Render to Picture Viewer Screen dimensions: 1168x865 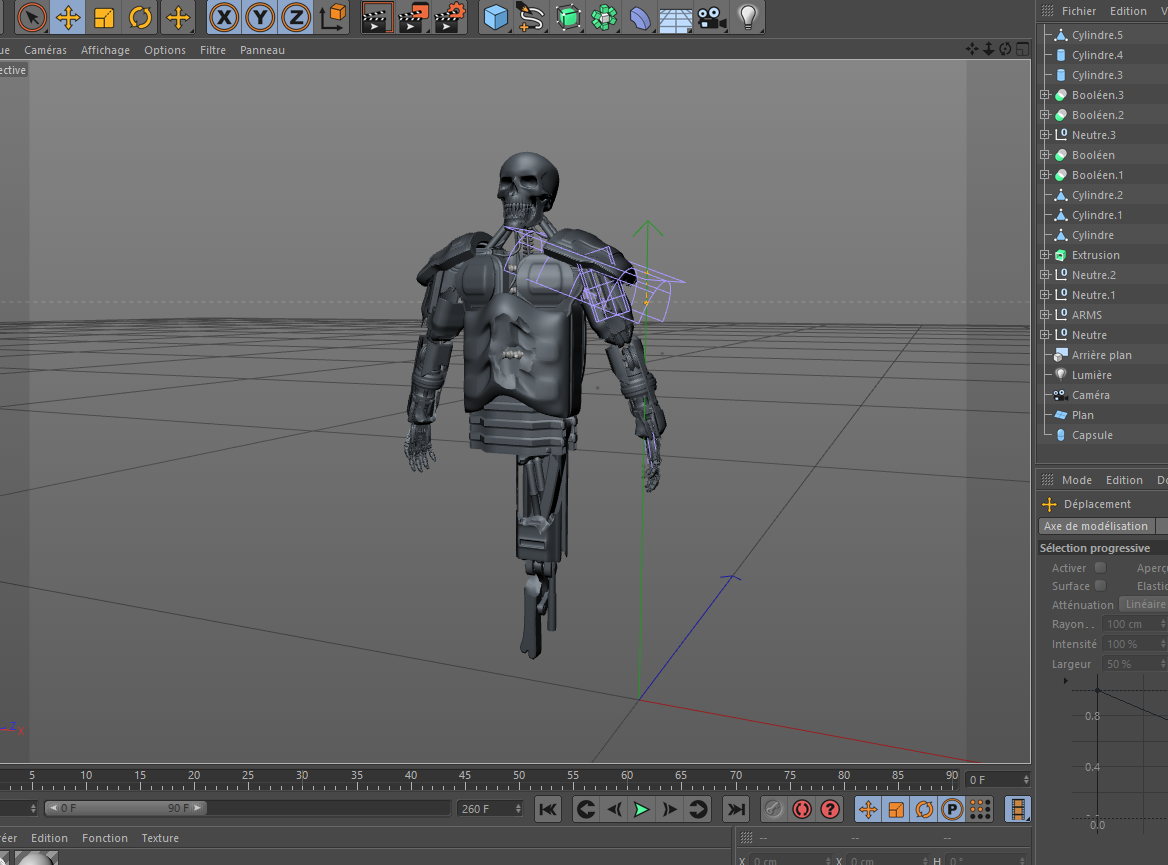pos(413,17)
